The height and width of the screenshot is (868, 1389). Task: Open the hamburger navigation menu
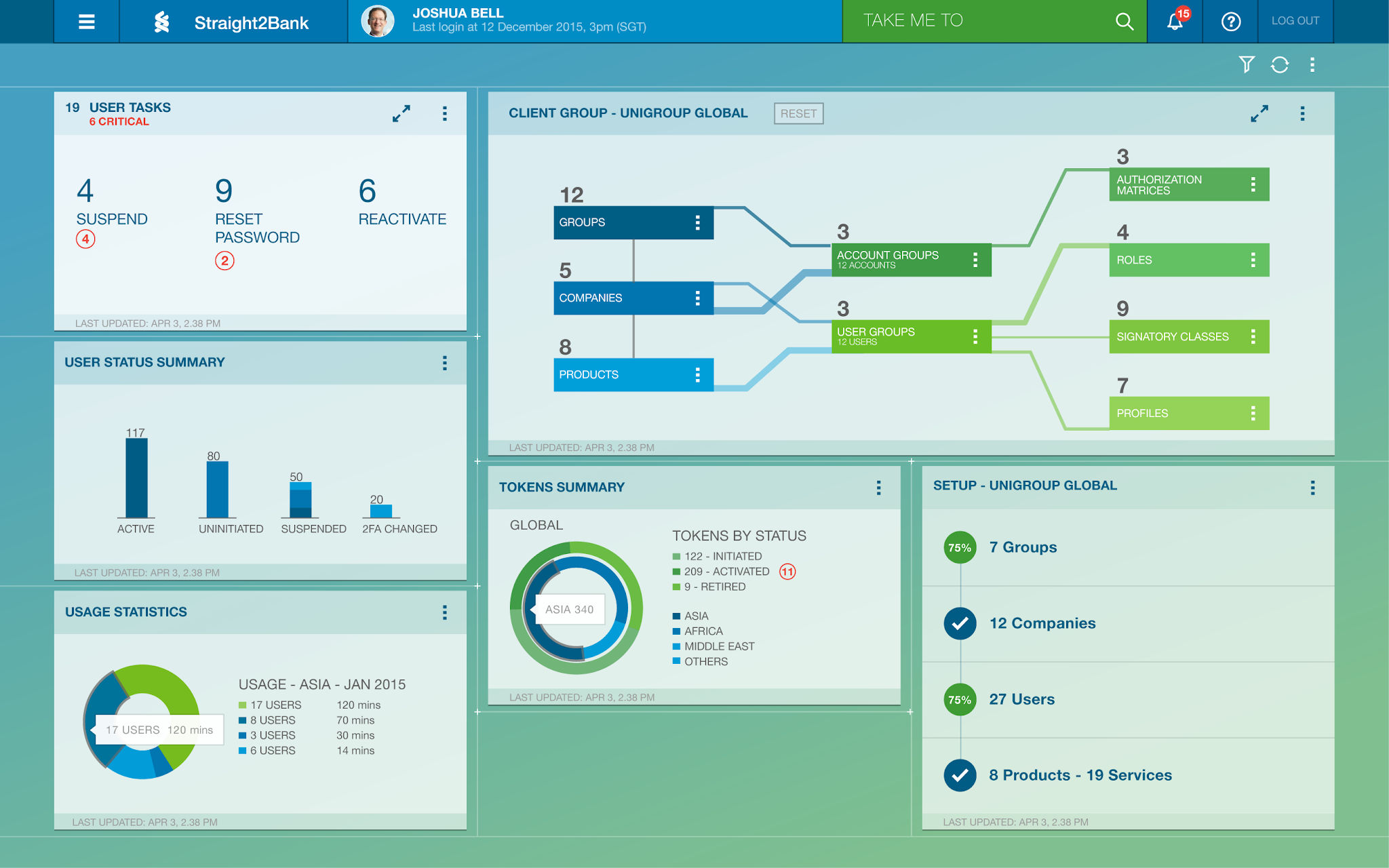click(x=86, y=22)
